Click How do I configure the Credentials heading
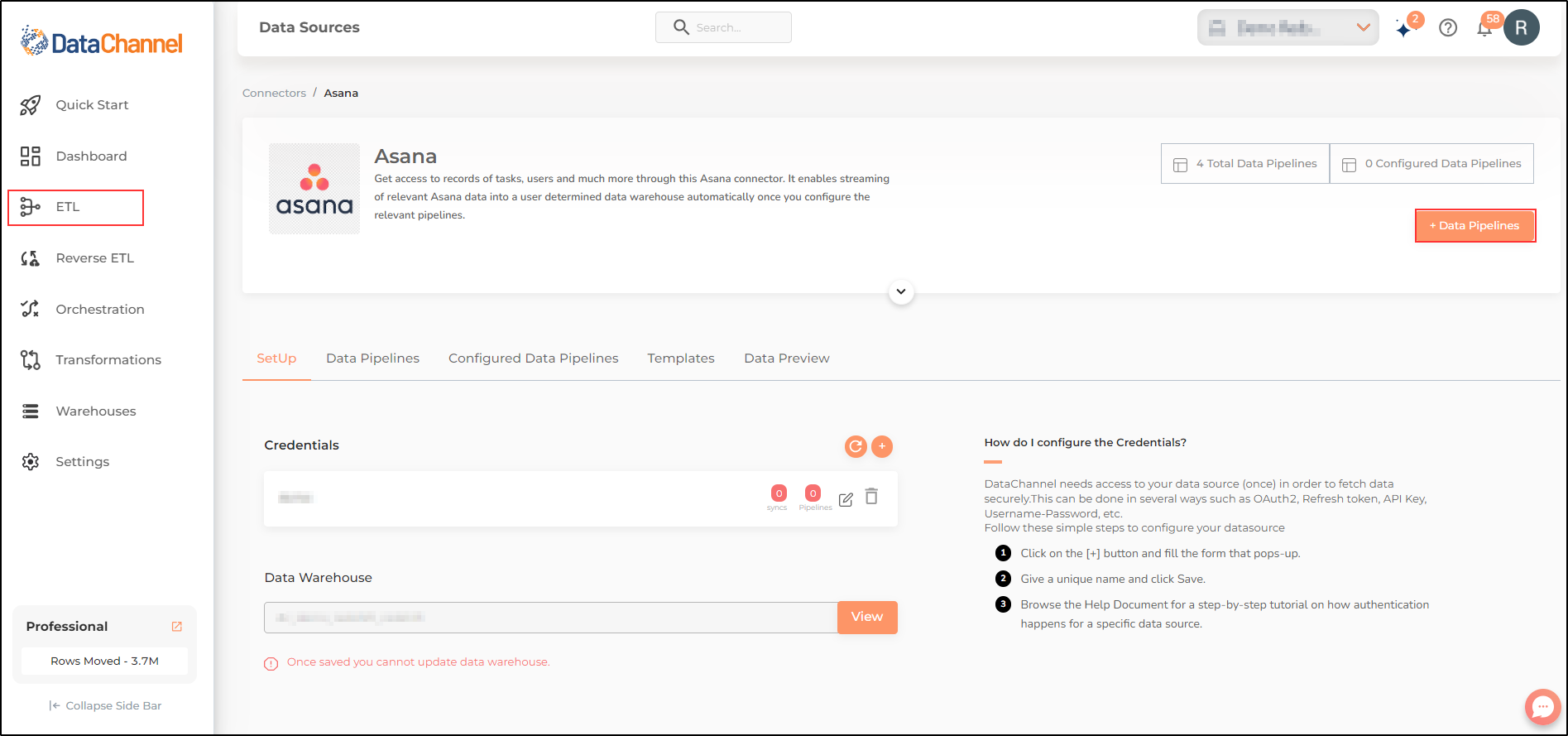 tap(1086, 443)
